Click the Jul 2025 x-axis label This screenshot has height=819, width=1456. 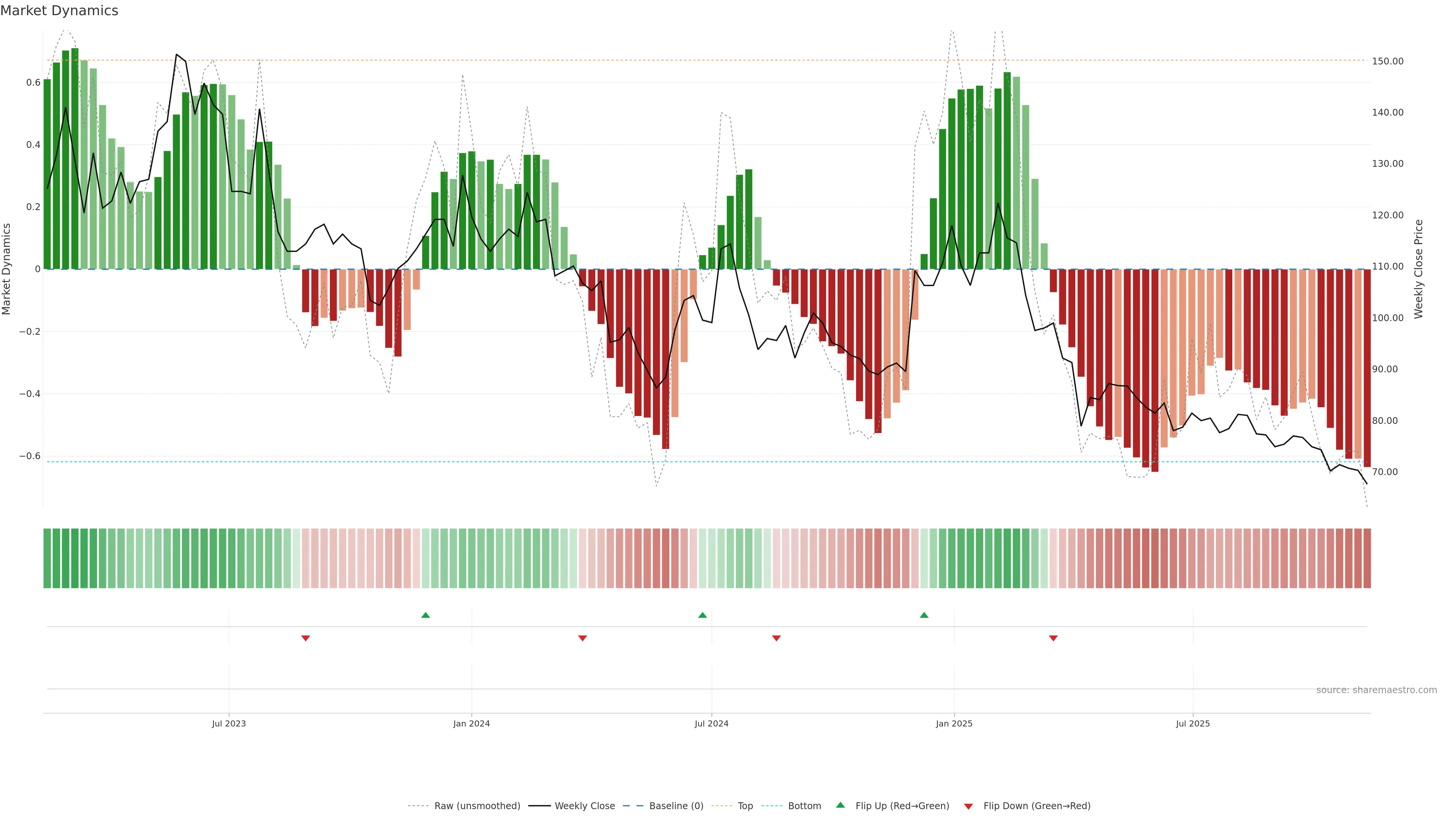pyautogui.click(x=1192, y=723)
